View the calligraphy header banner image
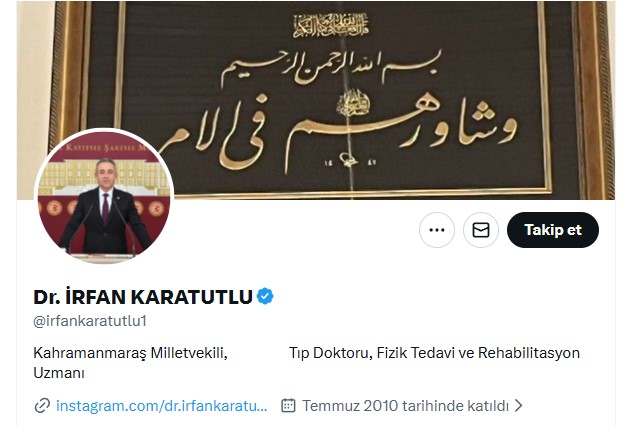 (316, 100)
